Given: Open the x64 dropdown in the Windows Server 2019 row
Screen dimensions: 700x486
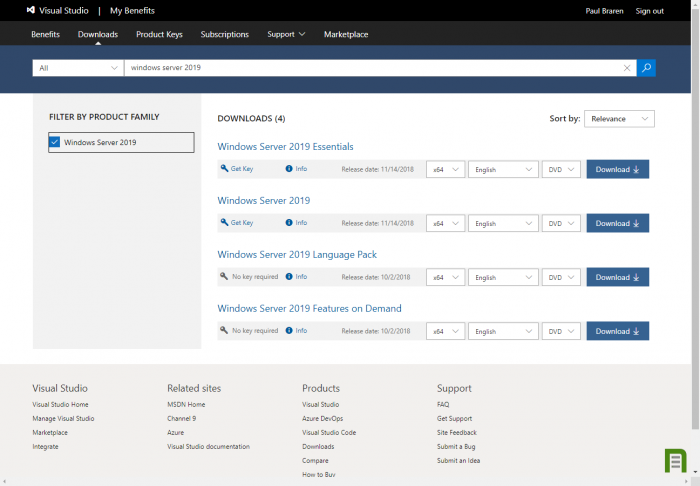Looking at the screenshot, I should pos(446,224).
